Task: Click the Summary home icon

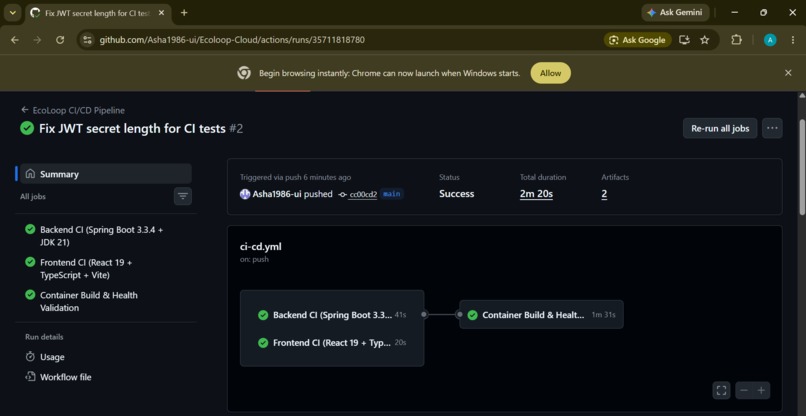Action: (x=30, y=174)
